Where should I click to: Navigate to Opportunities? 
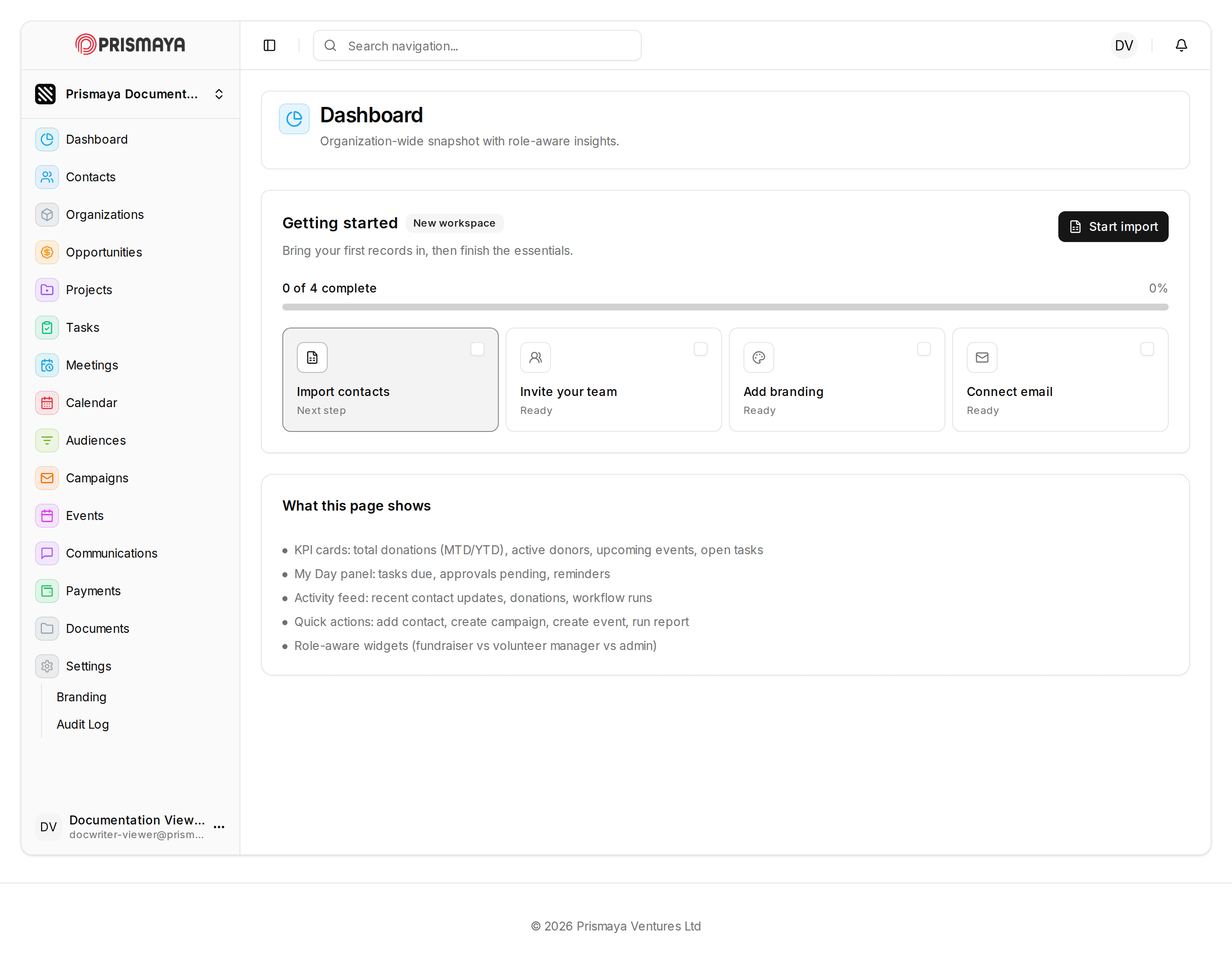[130, 252]
